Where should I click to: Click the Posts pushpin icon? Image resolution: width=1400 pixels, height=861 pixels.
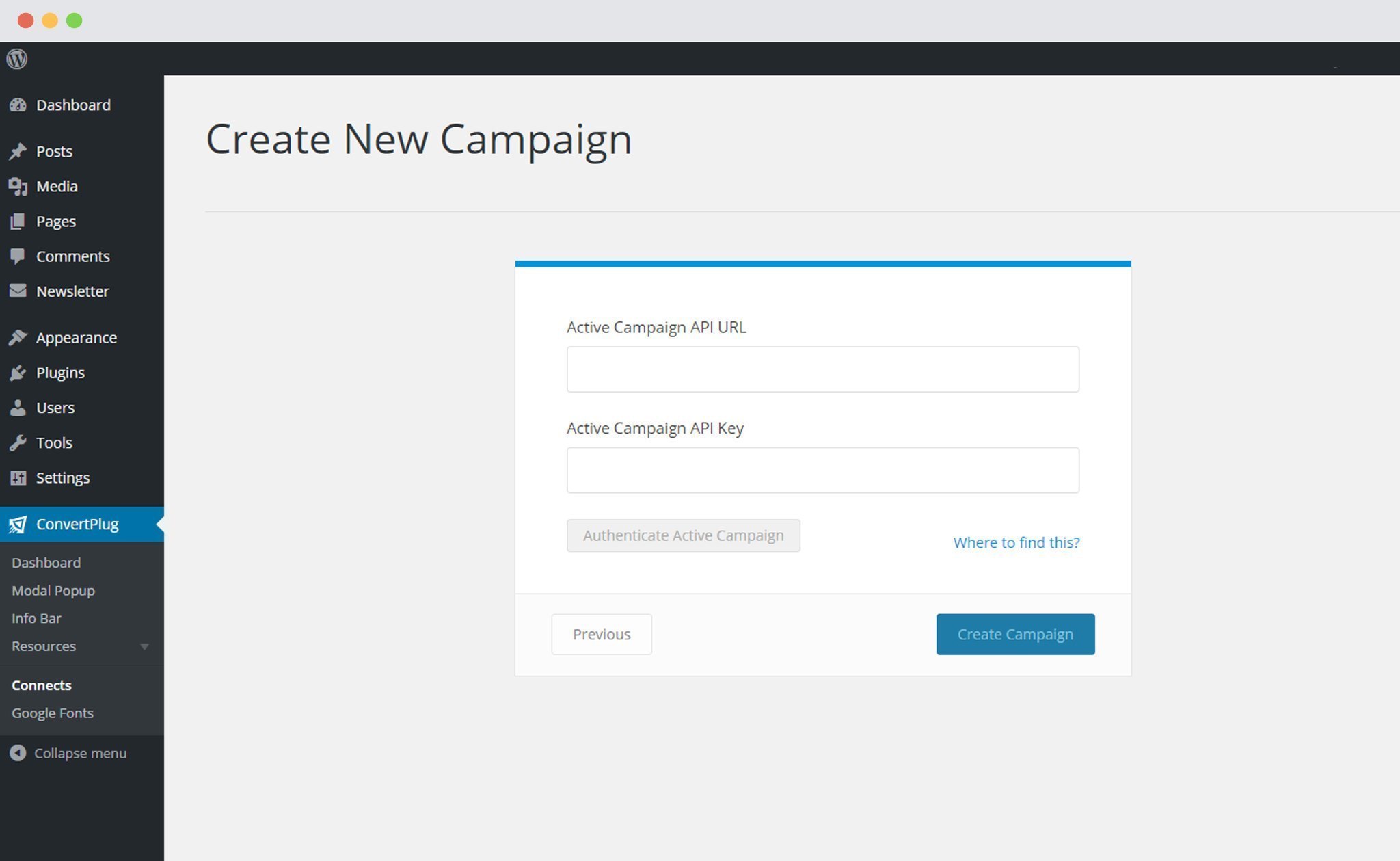[x=18, y=151]
